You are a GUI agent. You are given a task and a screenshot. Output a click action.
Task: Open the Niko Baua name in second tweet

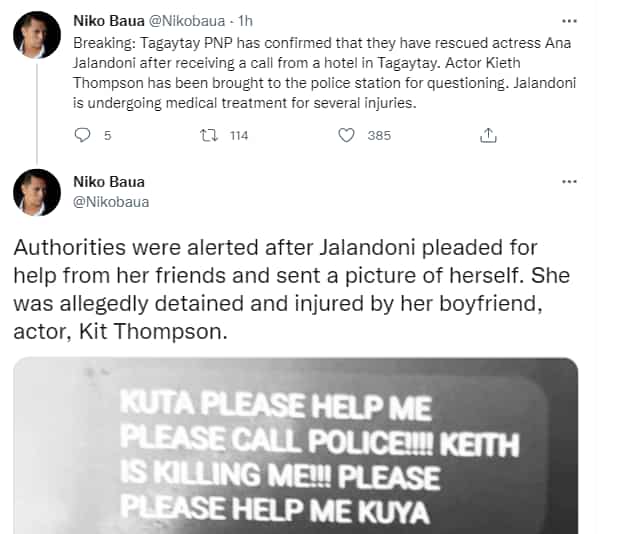click(109, 182)
